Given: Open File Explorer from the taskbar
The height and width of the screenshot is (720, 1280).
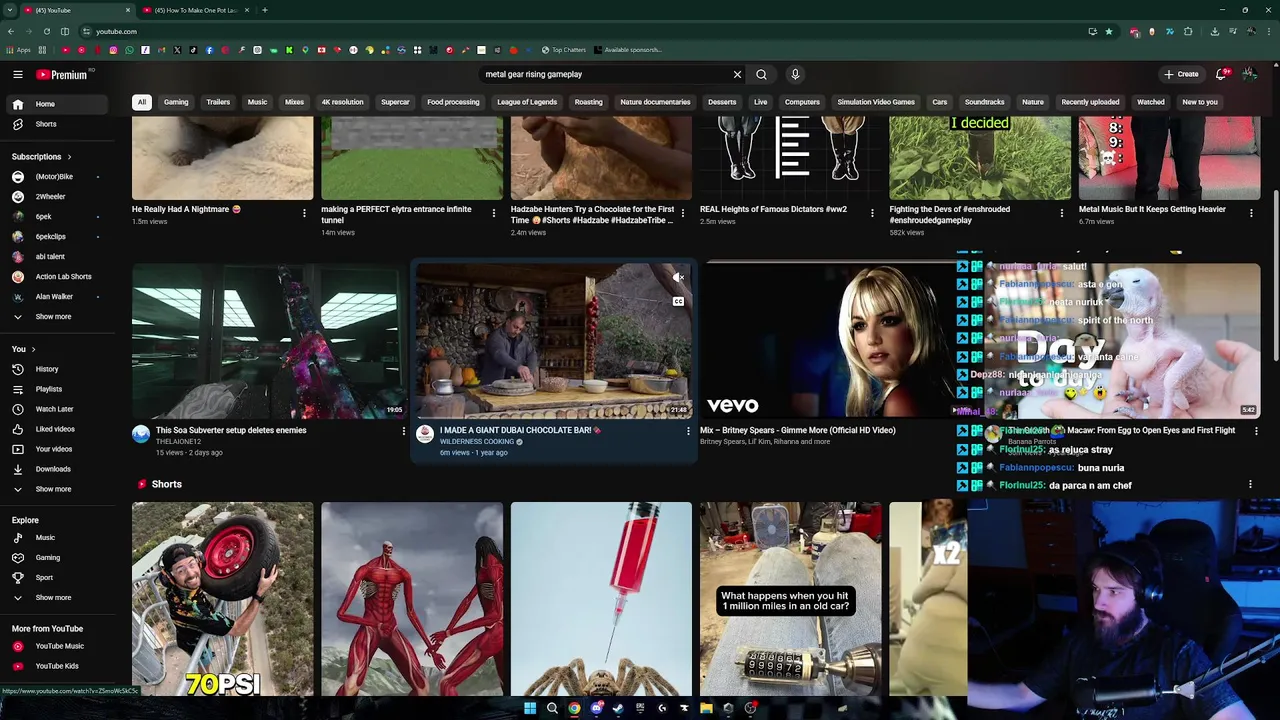Looking at the screenshot, I should point(706,708).
